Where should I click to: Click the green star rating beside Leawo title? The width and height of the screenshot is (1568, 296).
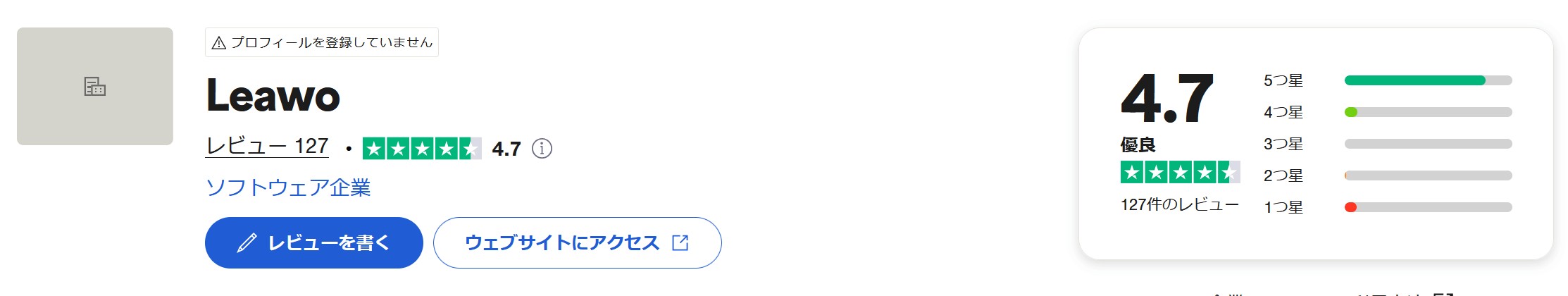422,149
